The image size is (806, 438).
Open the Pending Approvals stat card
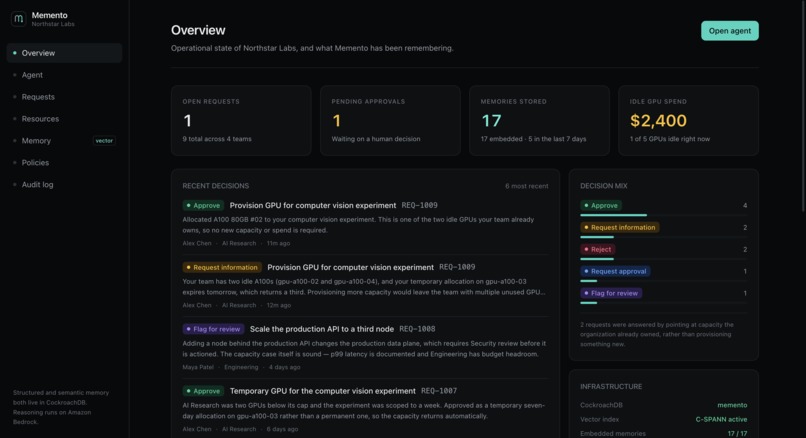pyautogui.click(x=390, y=120)
